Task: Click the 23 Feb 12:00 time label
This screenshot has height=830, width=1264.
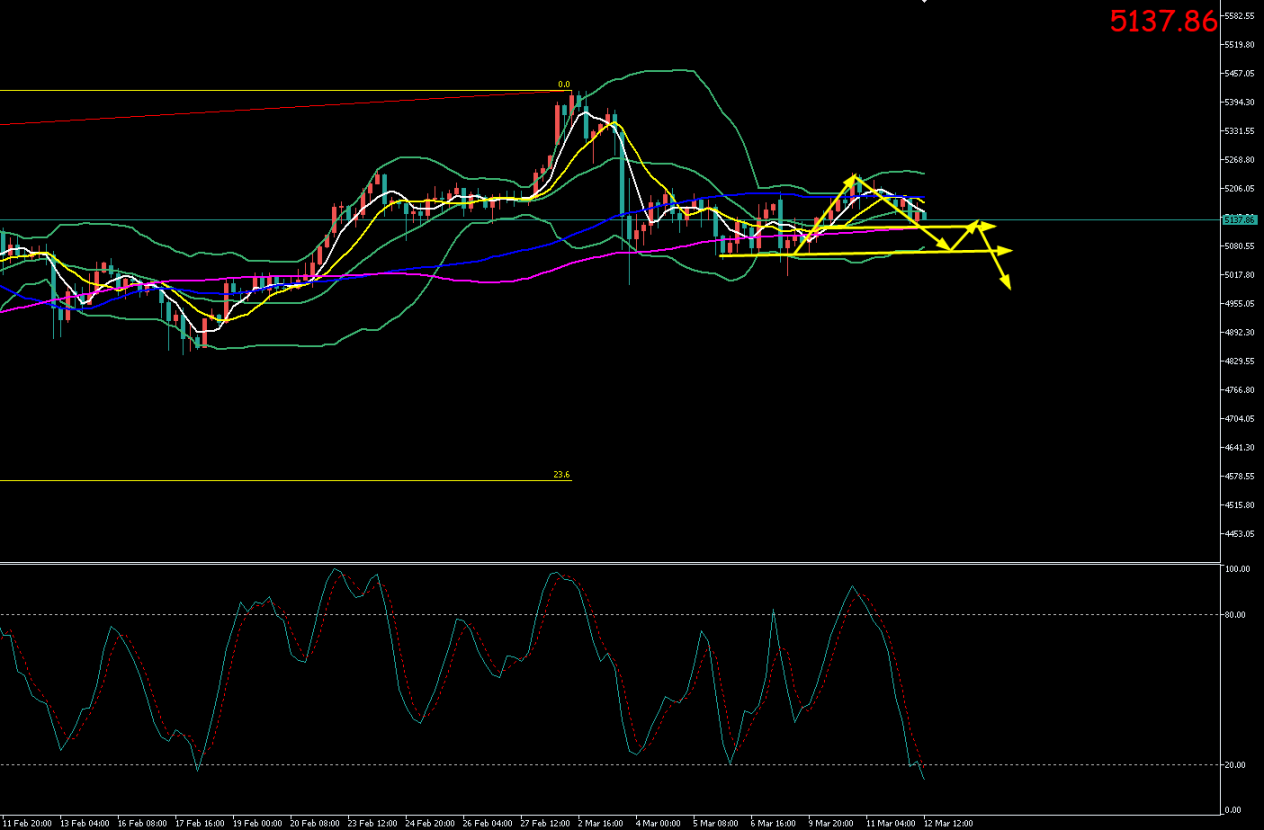Action: [369, 823]
